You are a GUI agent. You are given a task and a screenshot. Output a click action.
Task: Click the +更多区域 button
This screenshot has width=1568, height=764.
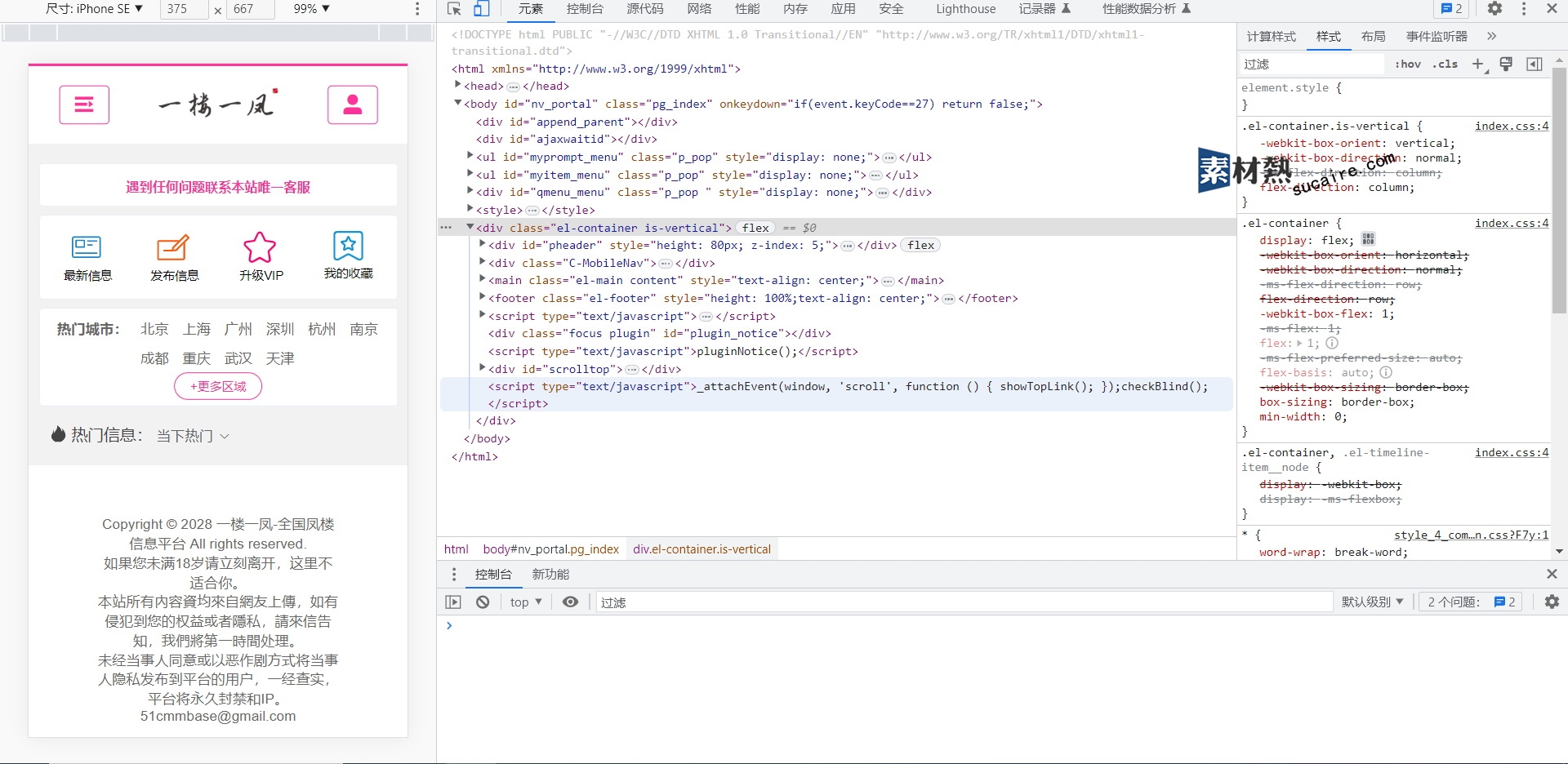pyautogui.click(x=218, y=386)
